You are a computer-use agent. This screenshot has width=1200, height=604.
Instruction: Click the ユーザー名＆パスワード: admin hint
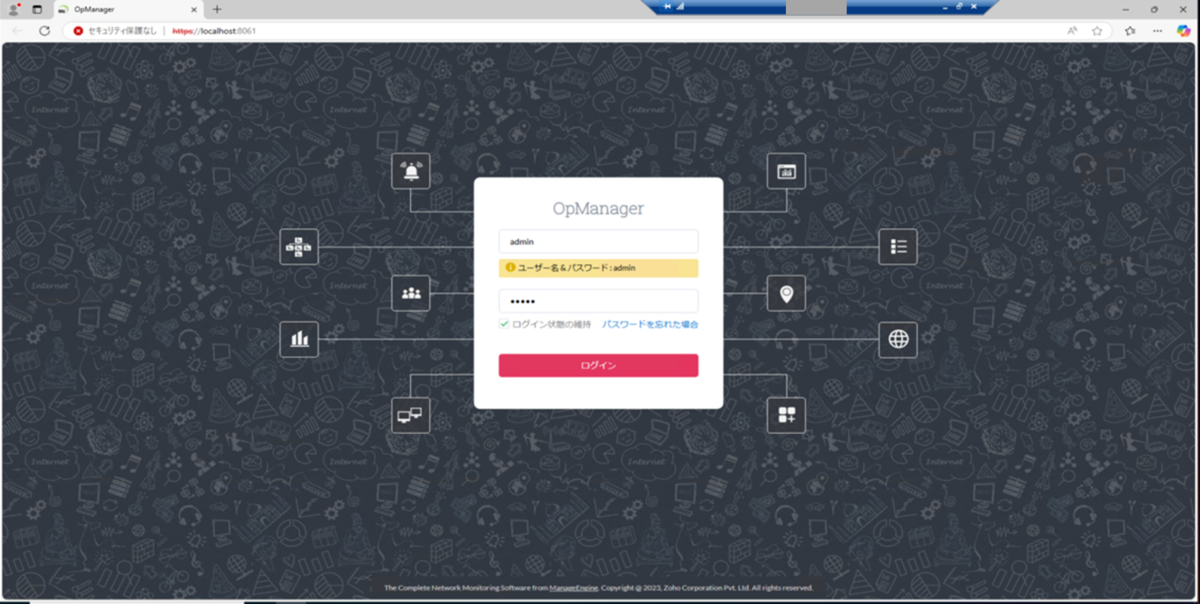(x=598, y=268)
